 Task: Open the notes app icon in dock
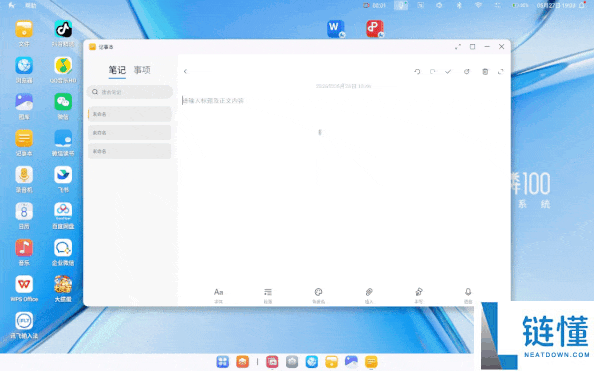click(x=371, y=362)
